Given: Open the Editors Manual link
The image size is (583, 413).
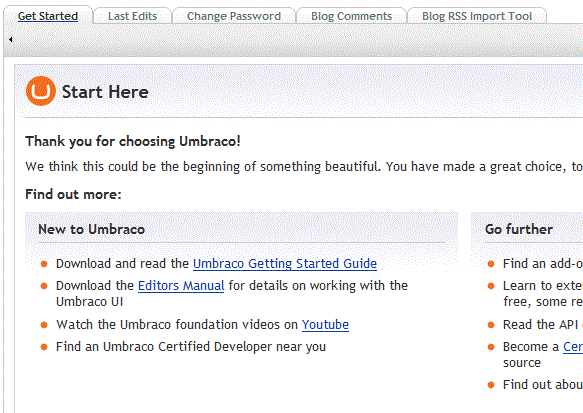Looking at the screenshot, I should point(181,285).
